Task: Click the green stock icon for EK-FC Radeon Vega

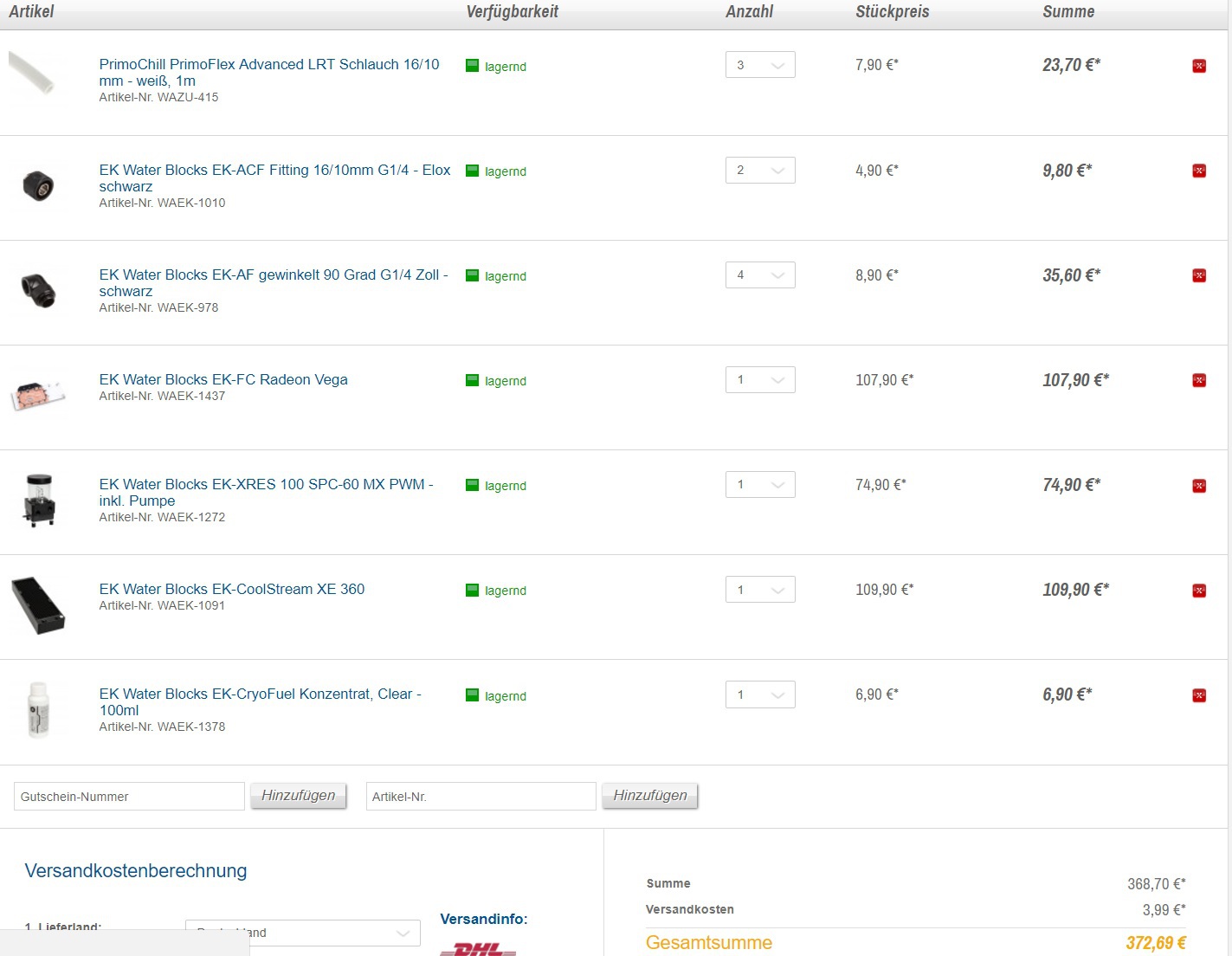Action: pyautogui.click(x=472, y=380)
